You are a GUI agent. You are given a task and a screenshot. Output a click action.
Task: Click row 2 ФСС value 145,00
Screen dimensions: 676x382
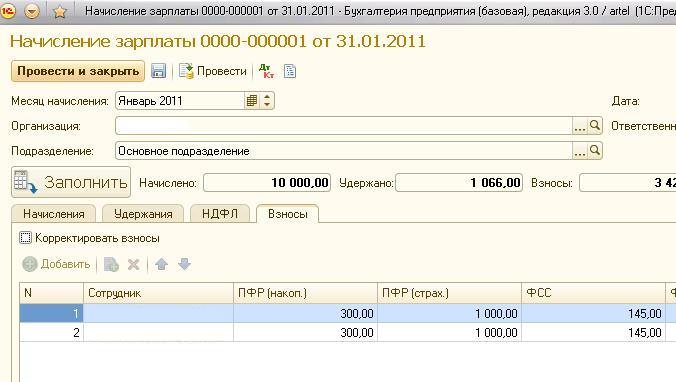point(593,332)
